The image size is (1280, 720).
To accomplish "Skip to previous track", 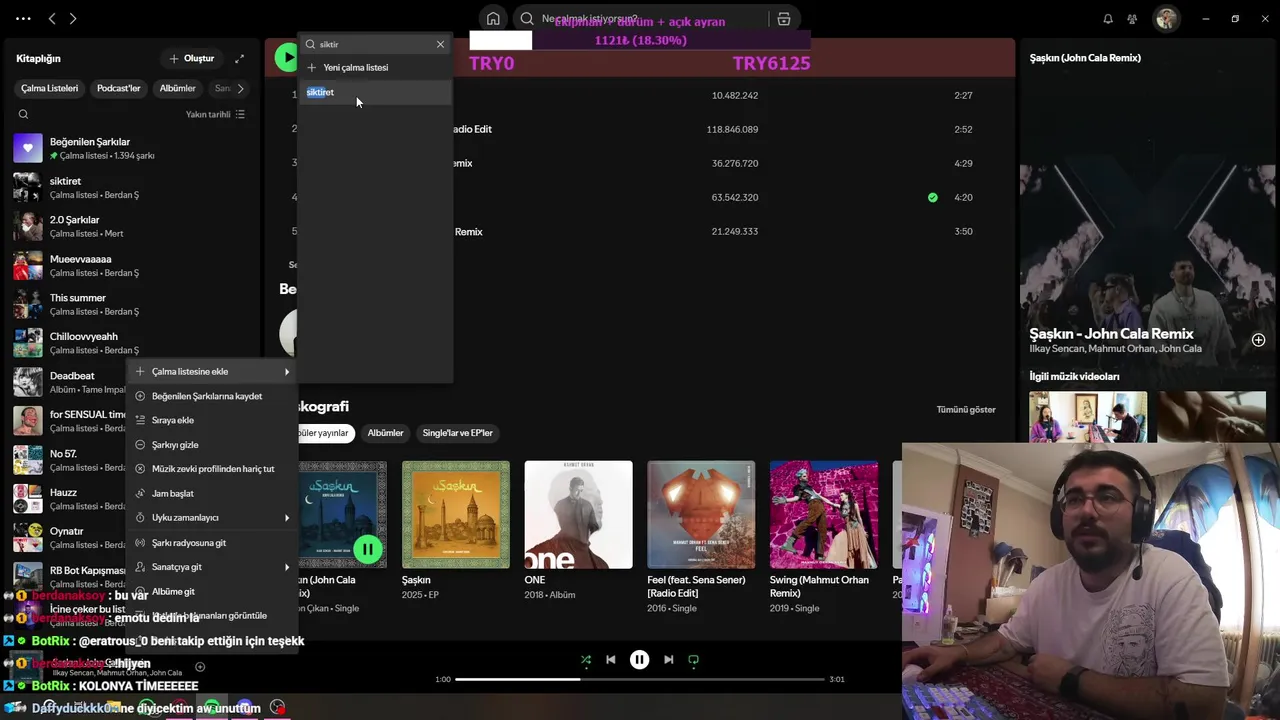I will pos(611,660).
